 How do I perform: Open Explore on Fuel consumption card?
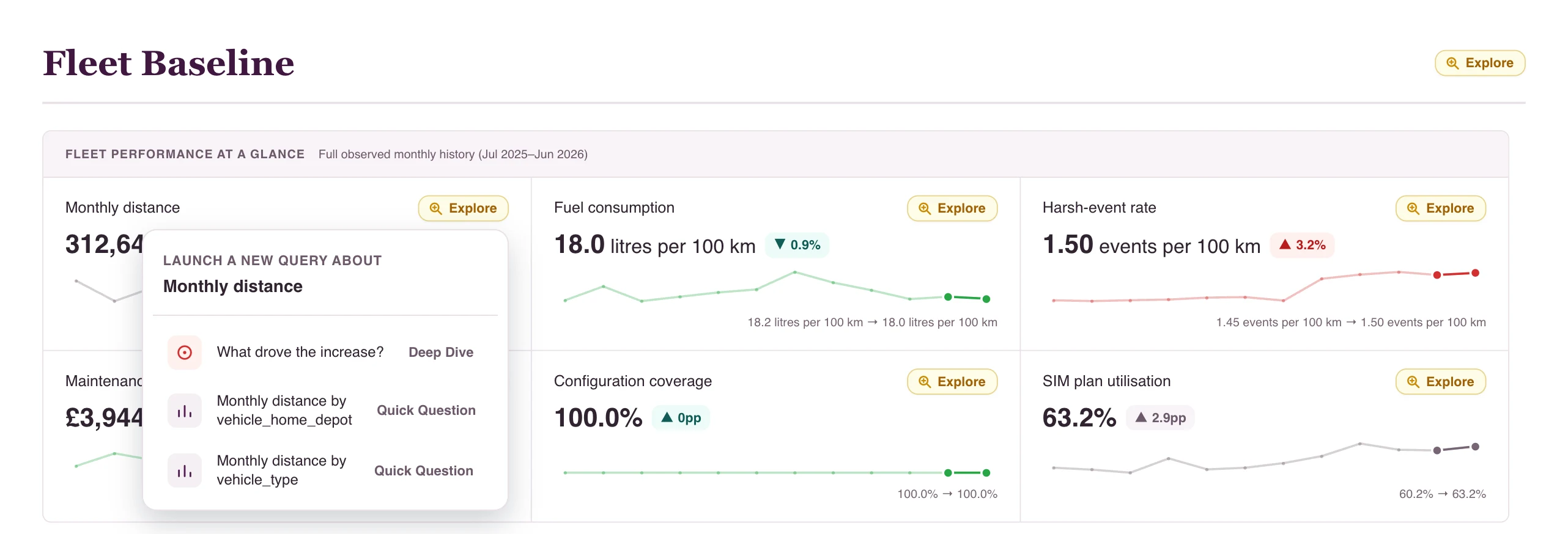(x=952, y=208)
